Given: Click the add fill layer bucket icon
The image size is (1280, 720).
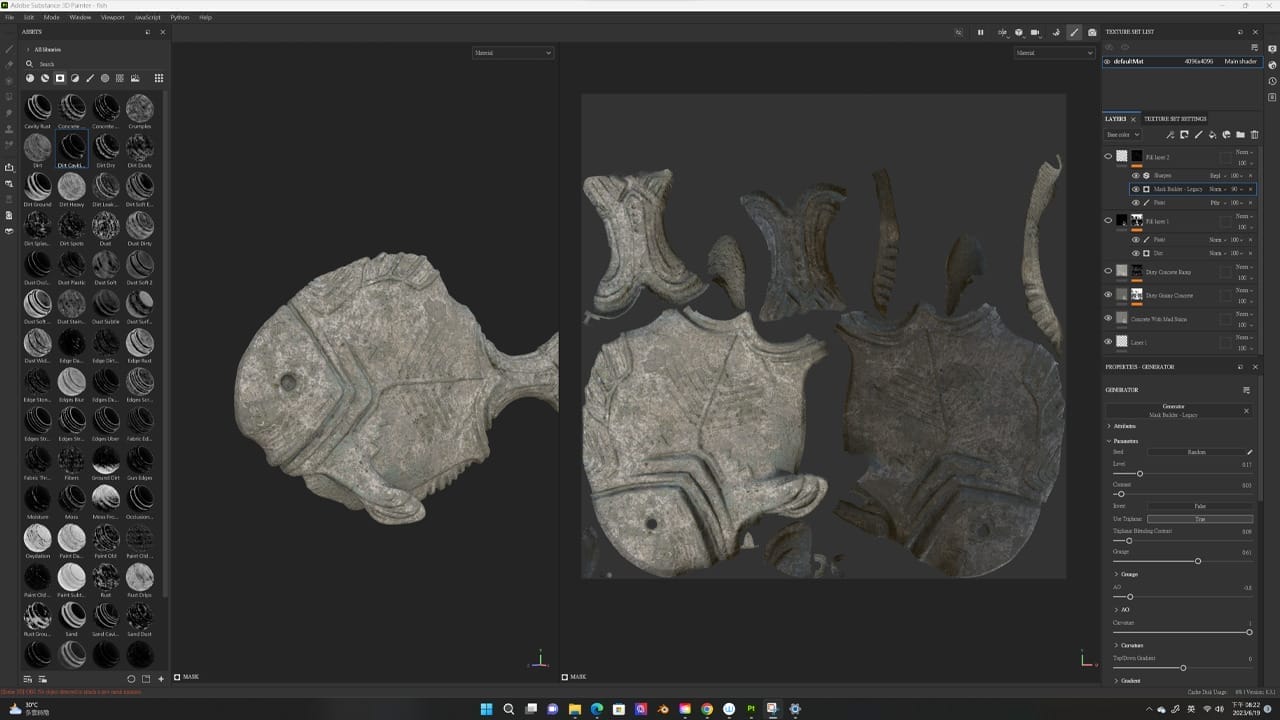Looking at the screenshot, I should 1212,135.
